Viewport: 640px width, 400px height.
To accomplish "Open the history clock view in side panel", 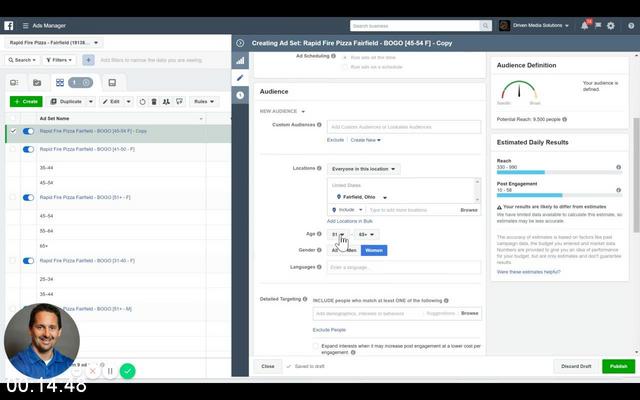I will tap(240, 95).
